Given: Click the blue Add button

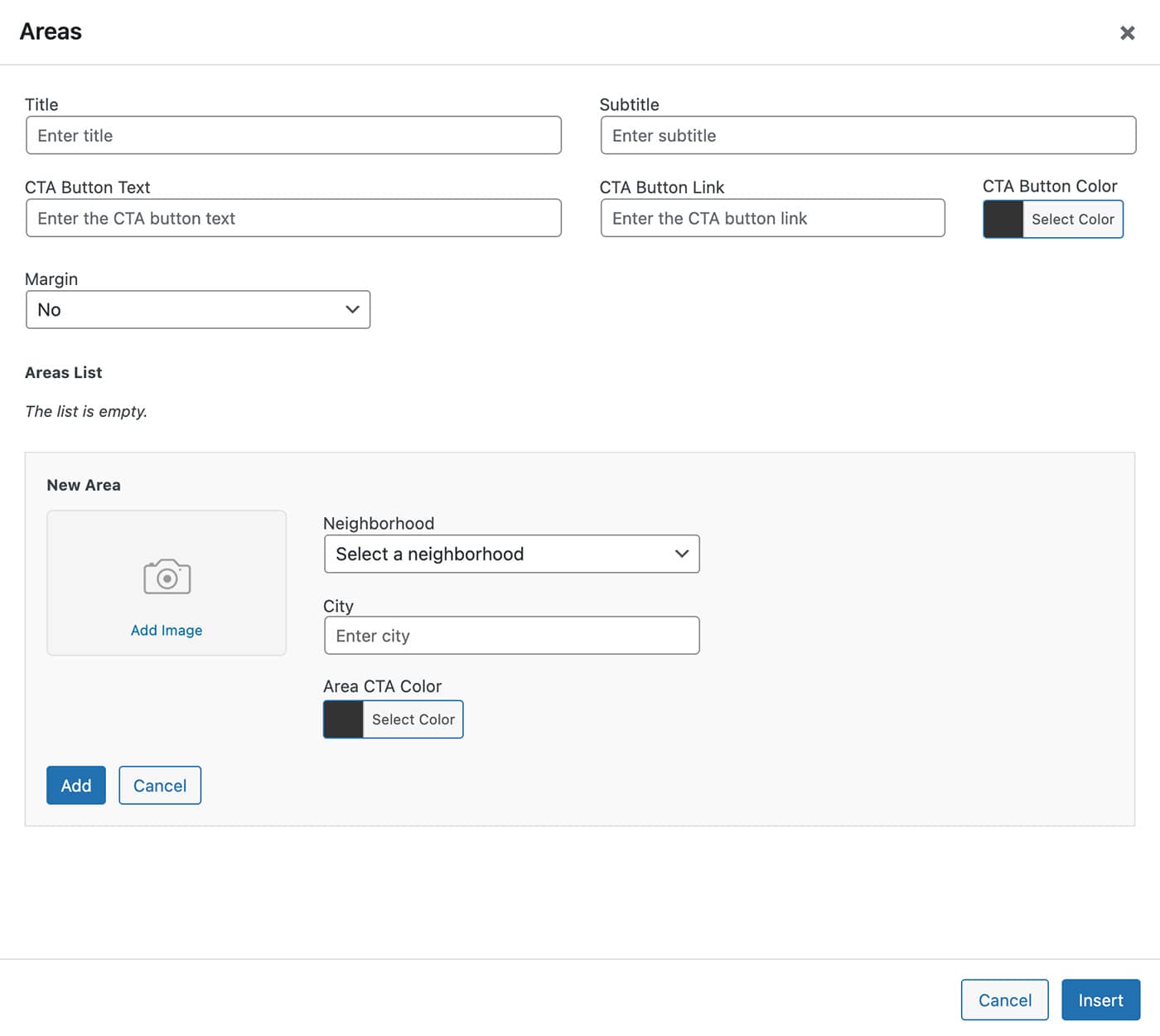Looking at the screenshot, I should coord(76,786).
